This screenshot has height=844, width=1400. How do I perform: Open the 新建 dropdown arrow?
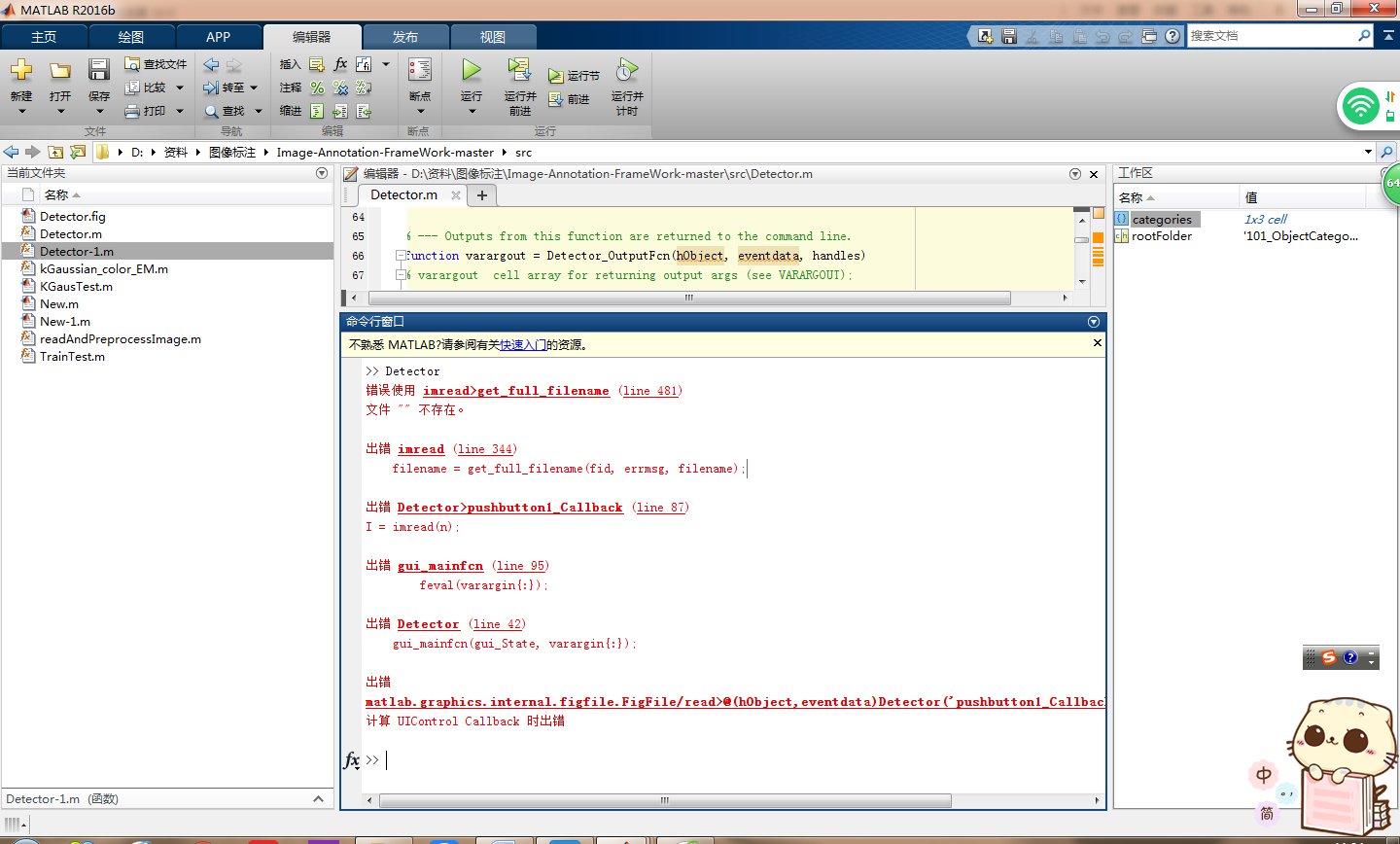tap(21, 112)
